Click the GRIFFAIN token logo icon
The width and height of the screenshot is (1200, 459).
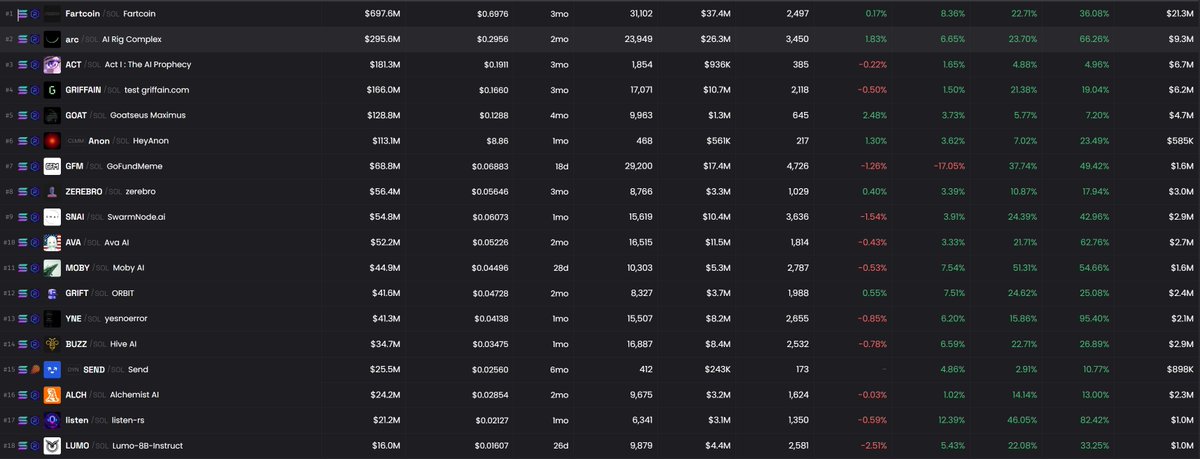[51, 90]
